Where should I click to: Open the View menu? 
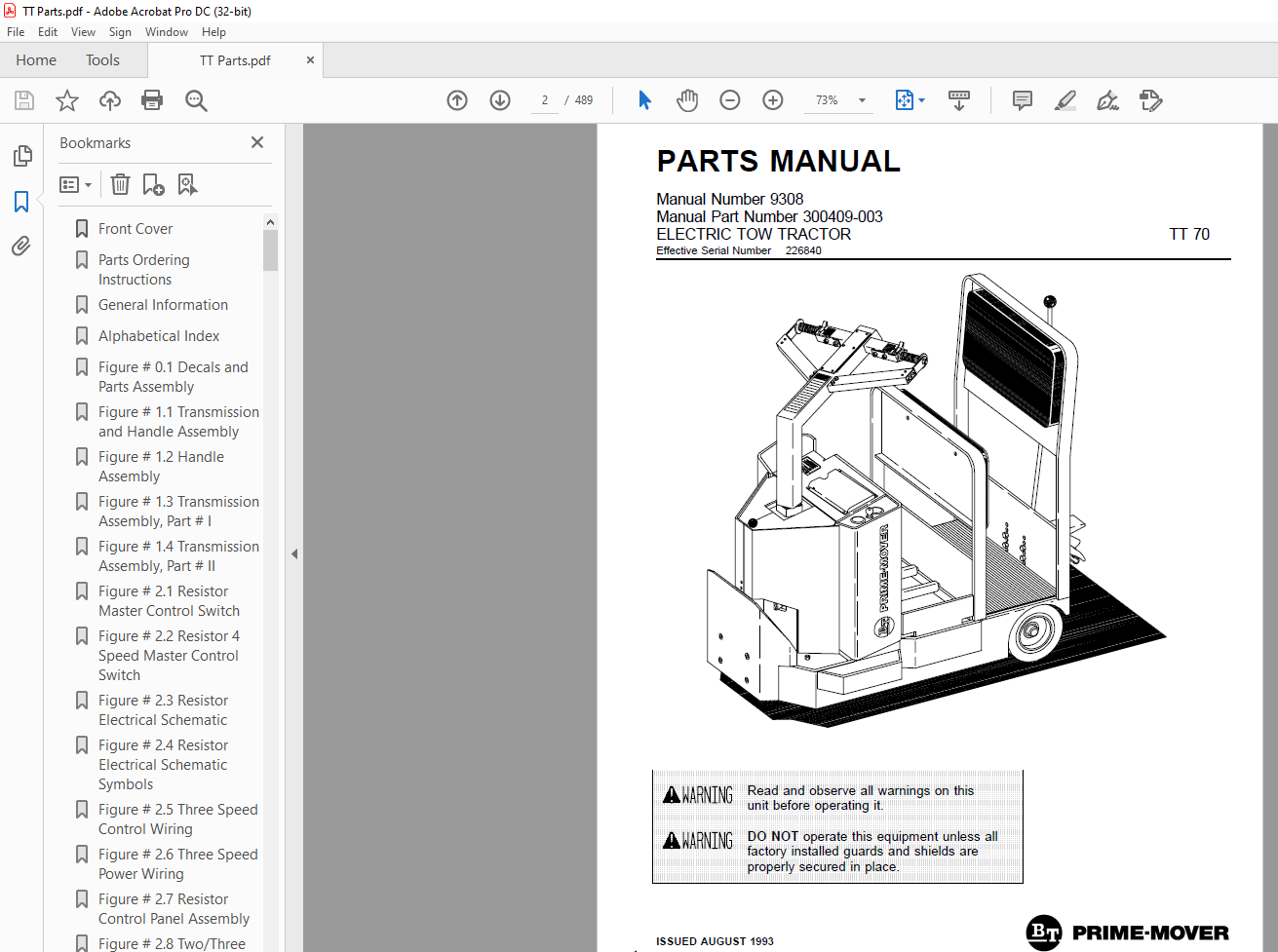click(83, 32)
